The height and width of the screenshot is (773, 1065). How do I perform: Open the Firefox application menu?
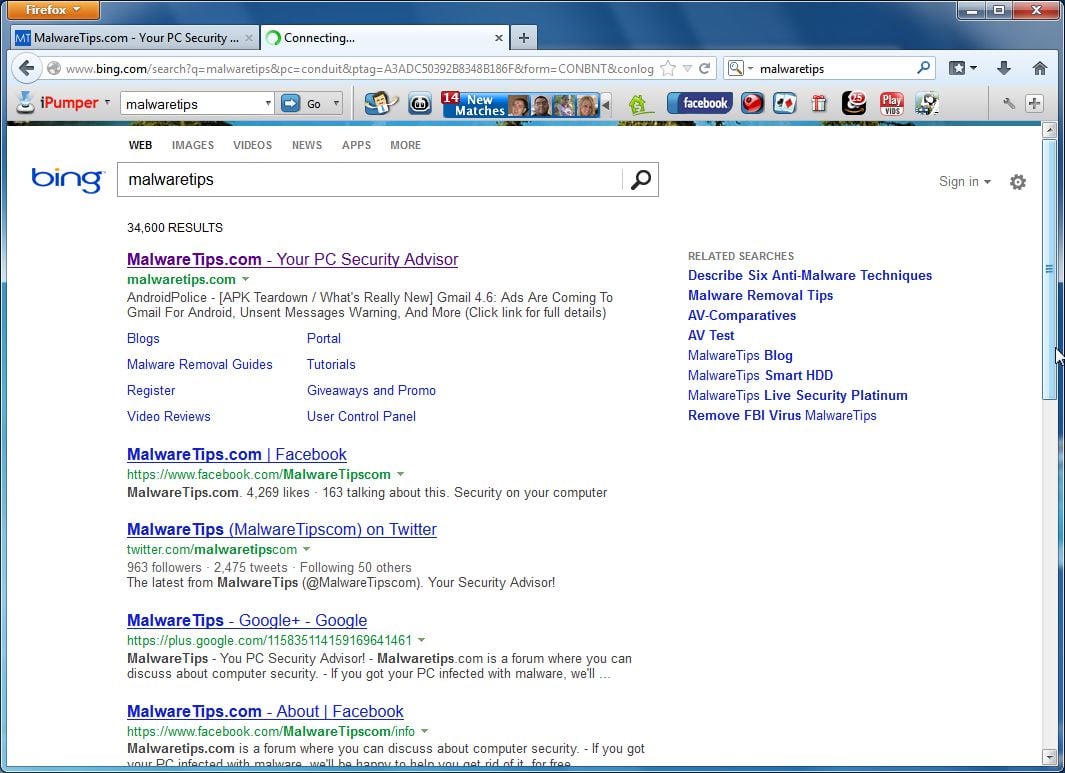click(x=53, y=10)
